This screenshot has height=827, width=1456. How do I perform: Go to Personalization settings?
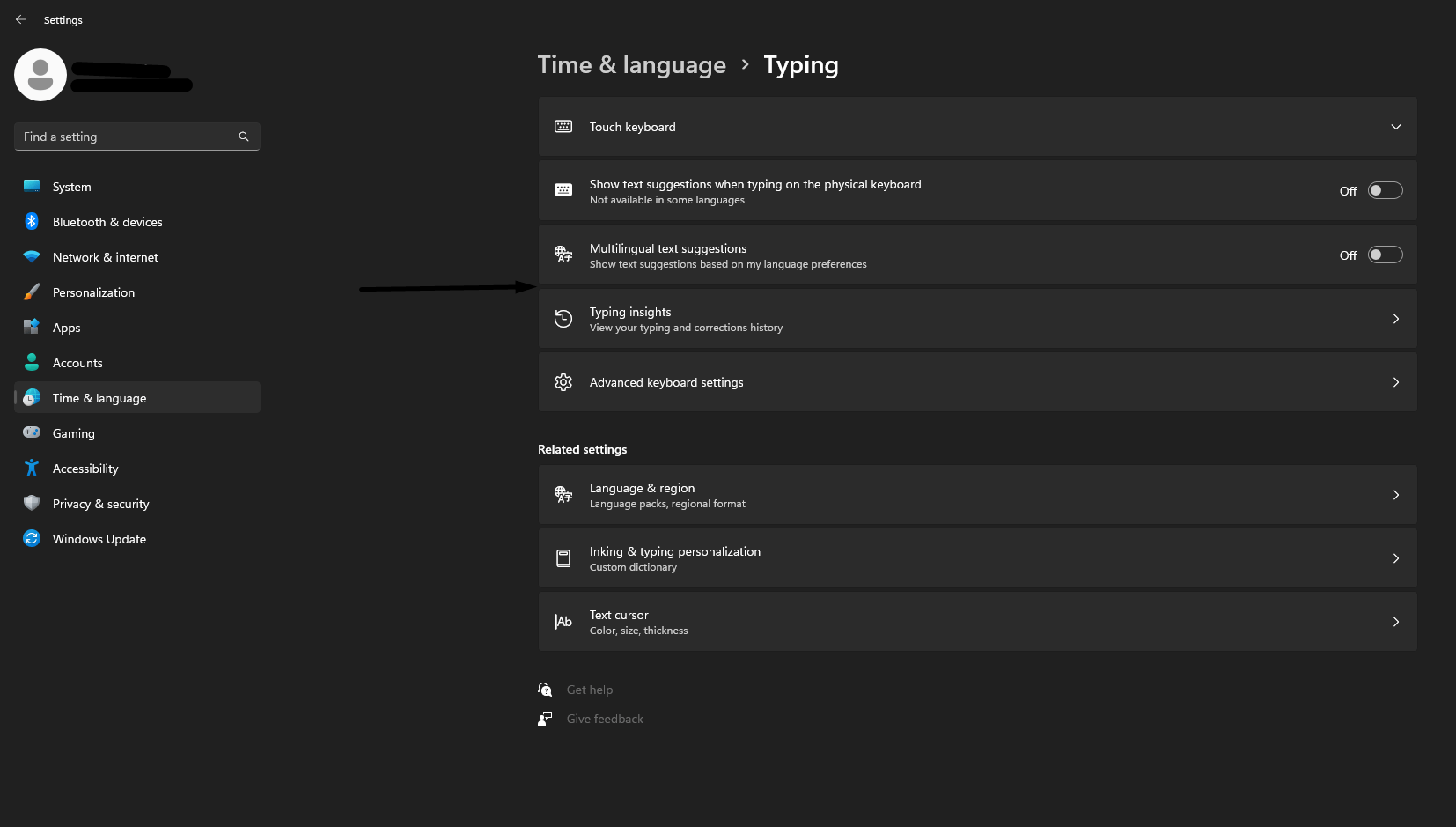pos(93,292)
